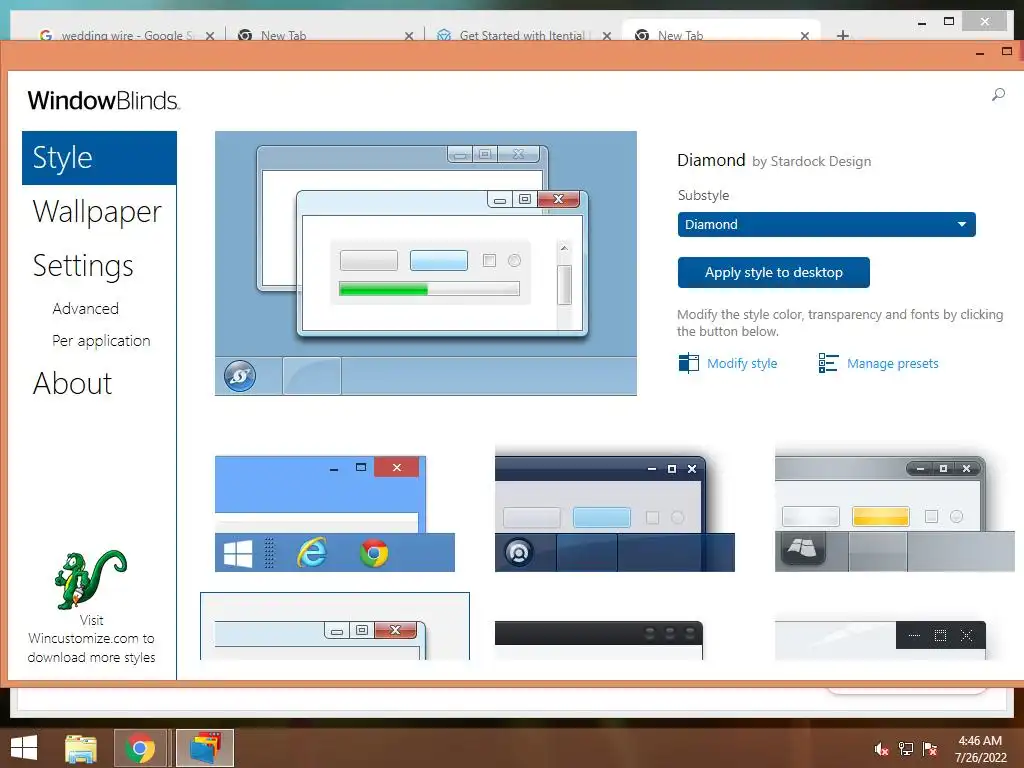Visit Wincustomize.com to download more styles
The height and width of the screenshot is (768, 1024).
(91, 639)
